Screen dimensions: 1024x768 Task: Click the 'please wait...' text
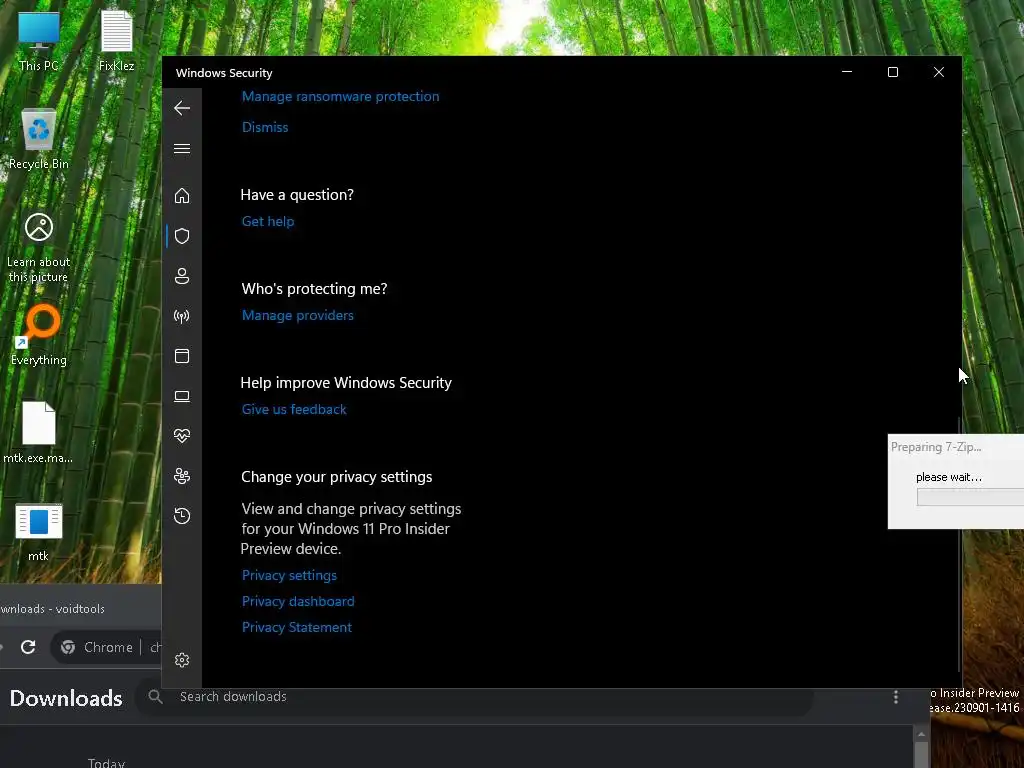(x=948, y=477)
